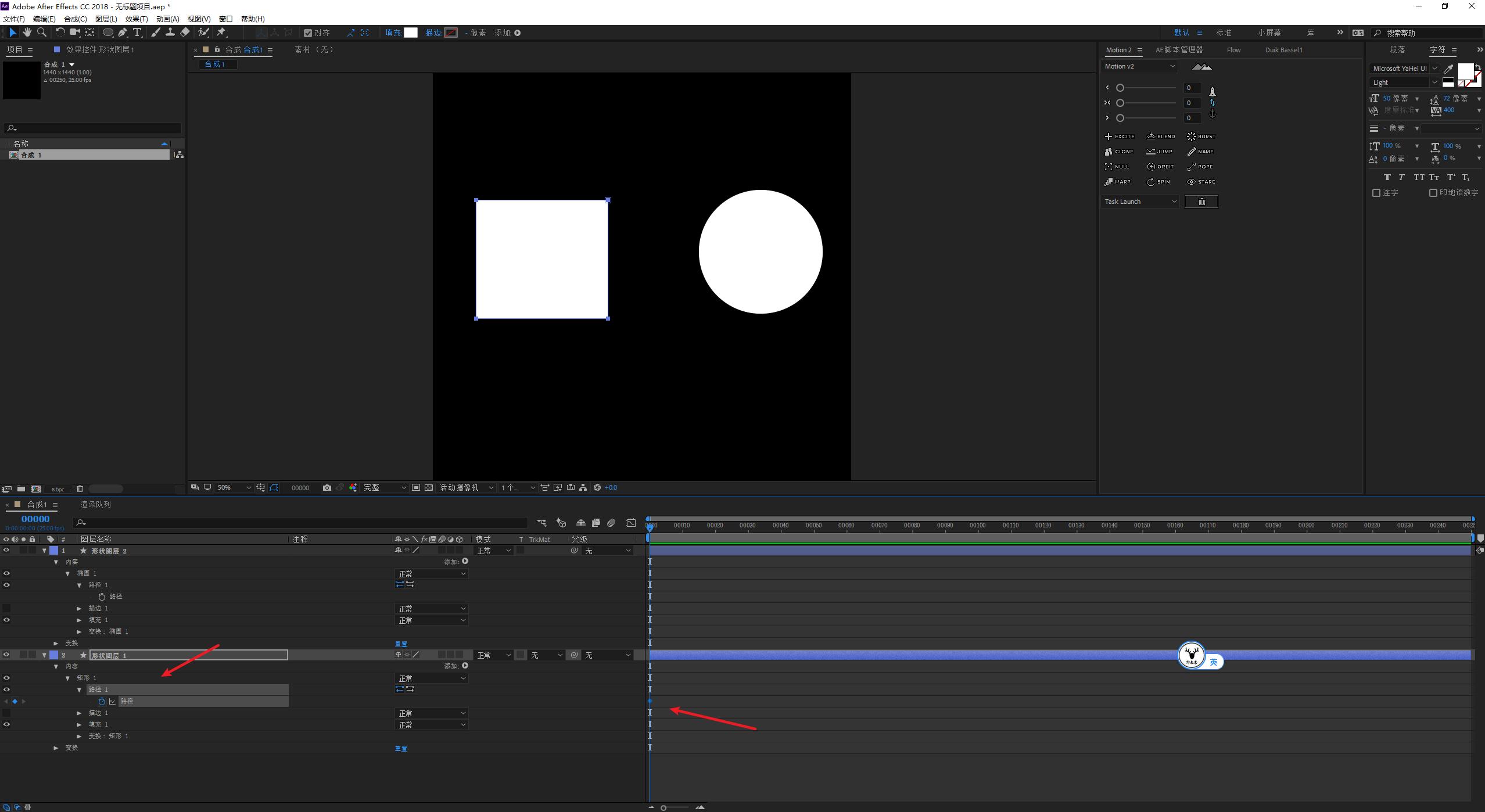The image size is (1485, 812).
Task: Enable the 连字 ligatures checkbox
Action: pos(1376,193)
